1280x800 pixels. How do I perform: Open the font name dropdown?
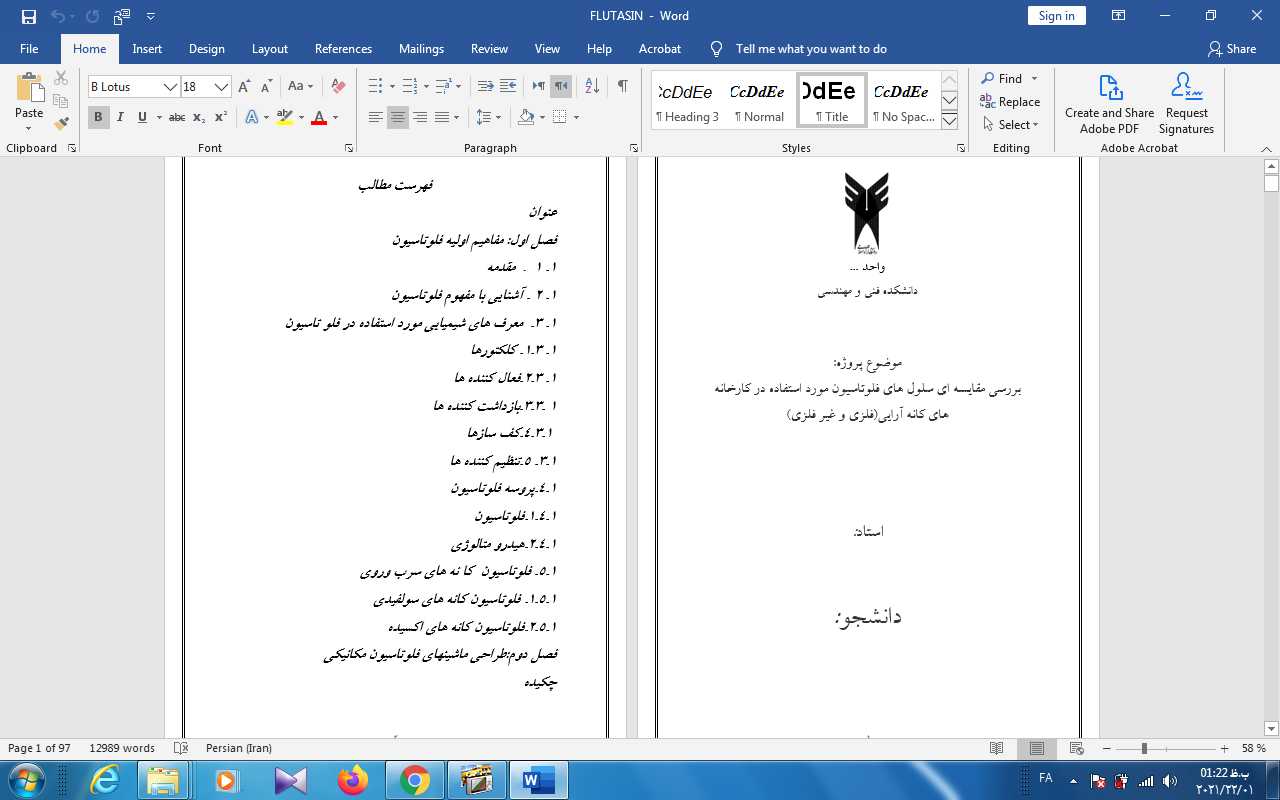pyautogui.click(x=171, y=87)
